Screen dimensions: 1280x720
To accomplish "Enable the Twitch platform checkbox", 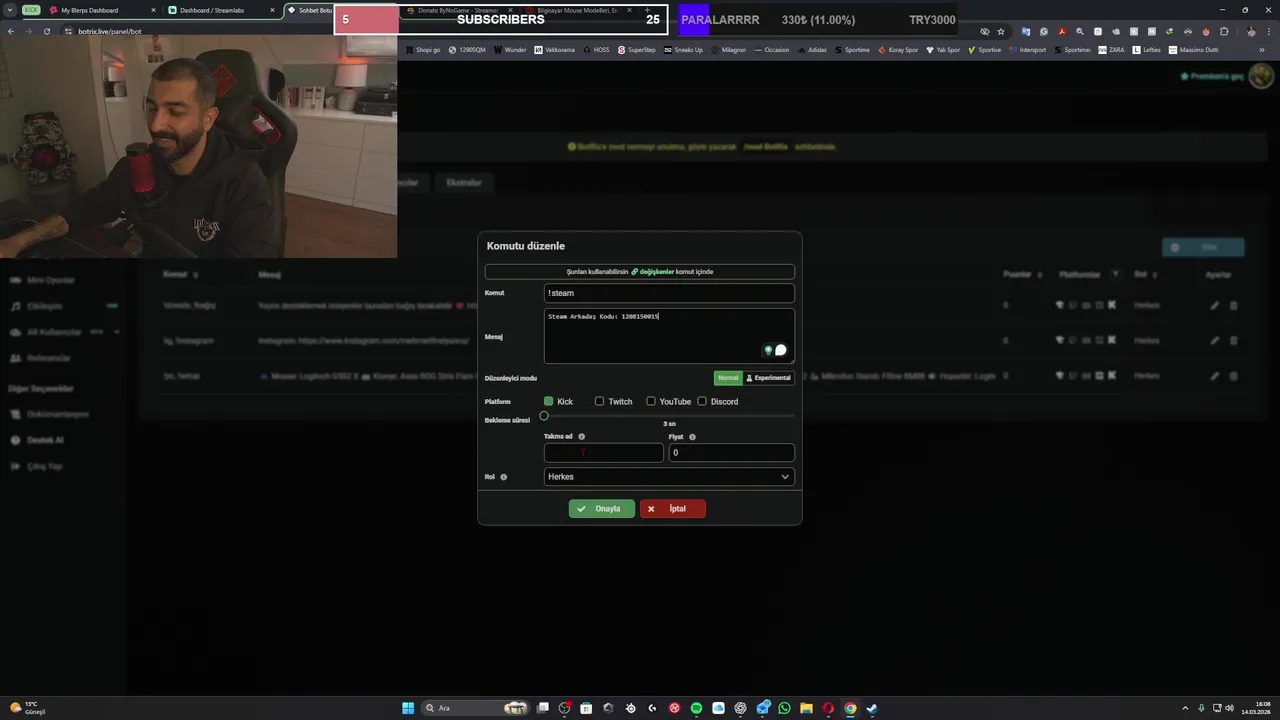I will (599, 401).
